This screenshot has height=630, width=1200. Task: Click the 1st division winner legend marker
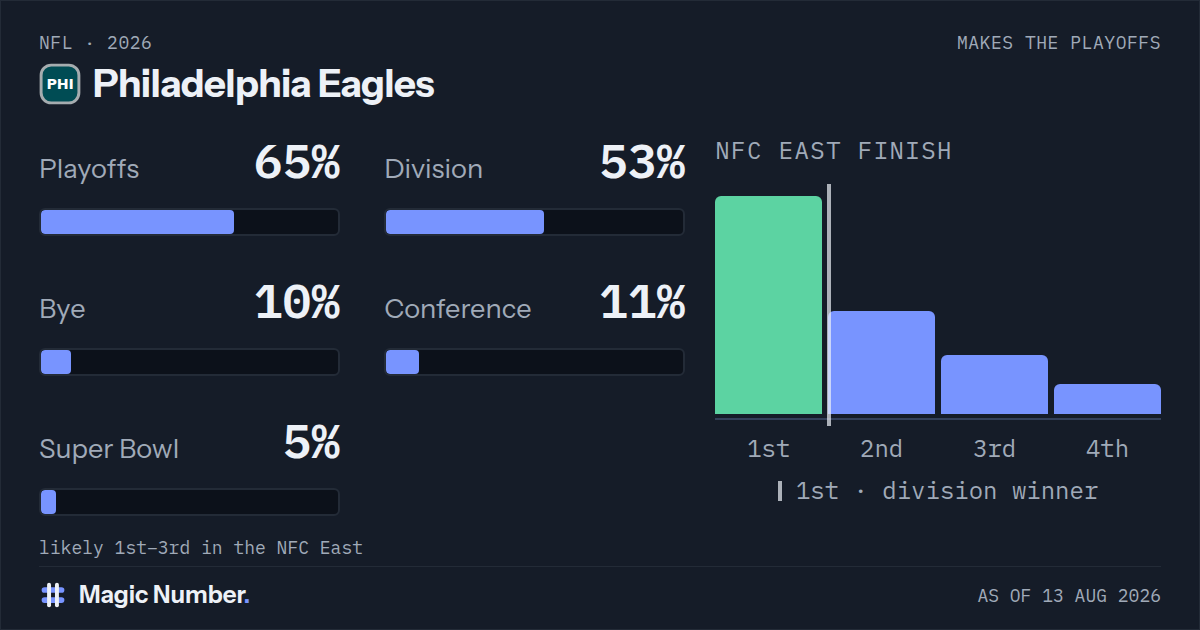point(780,491)
